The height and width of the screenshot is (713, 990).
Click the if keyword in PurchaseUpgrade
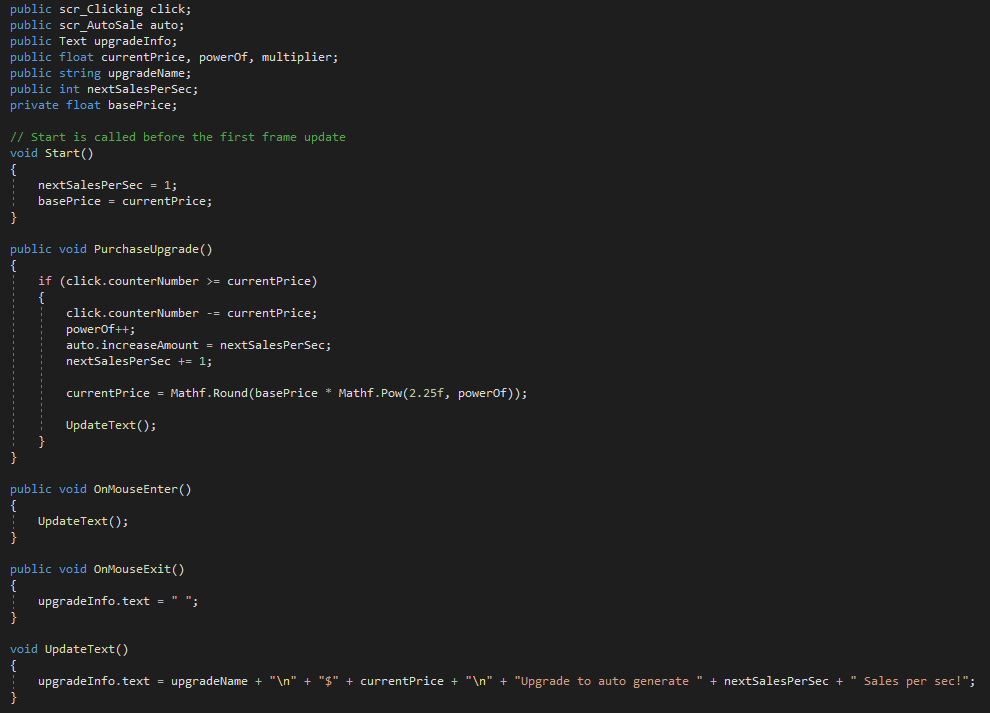coord(45,281)
